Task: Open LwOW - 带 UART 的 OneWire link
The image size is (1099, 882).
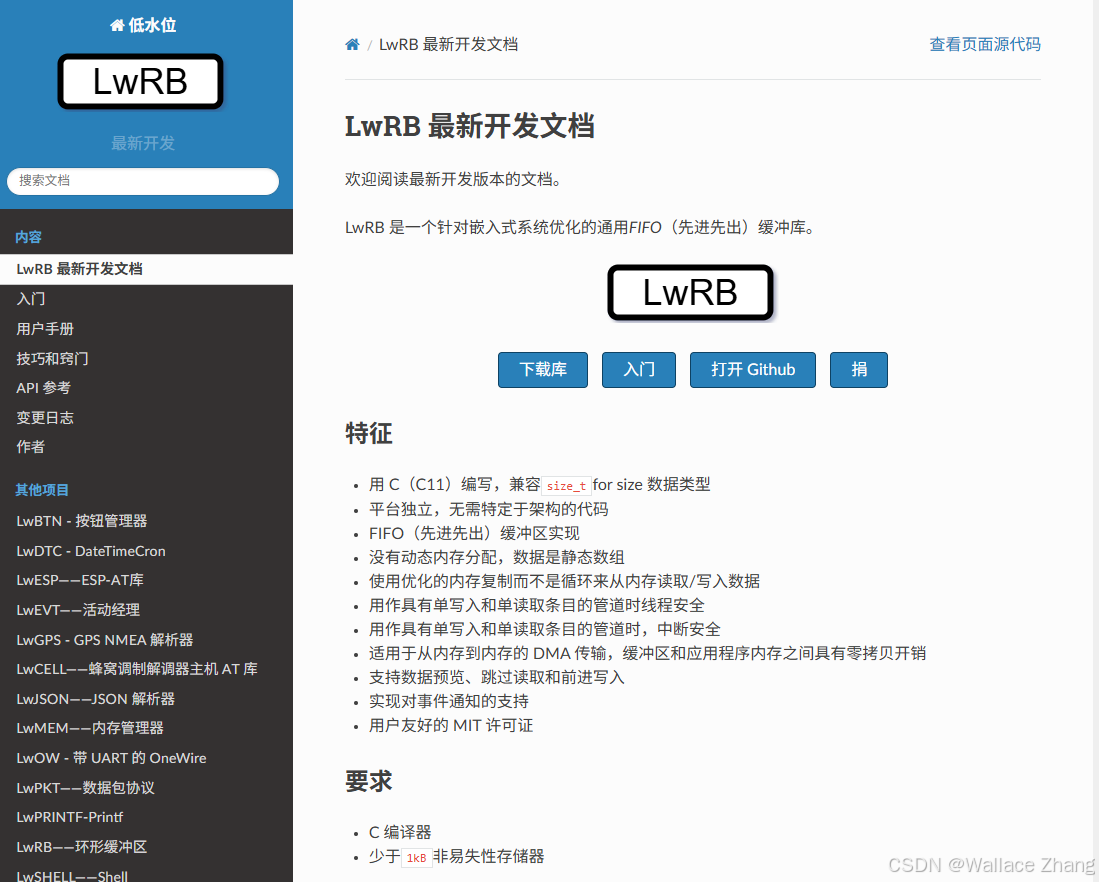Action: [x=146, y=758]
